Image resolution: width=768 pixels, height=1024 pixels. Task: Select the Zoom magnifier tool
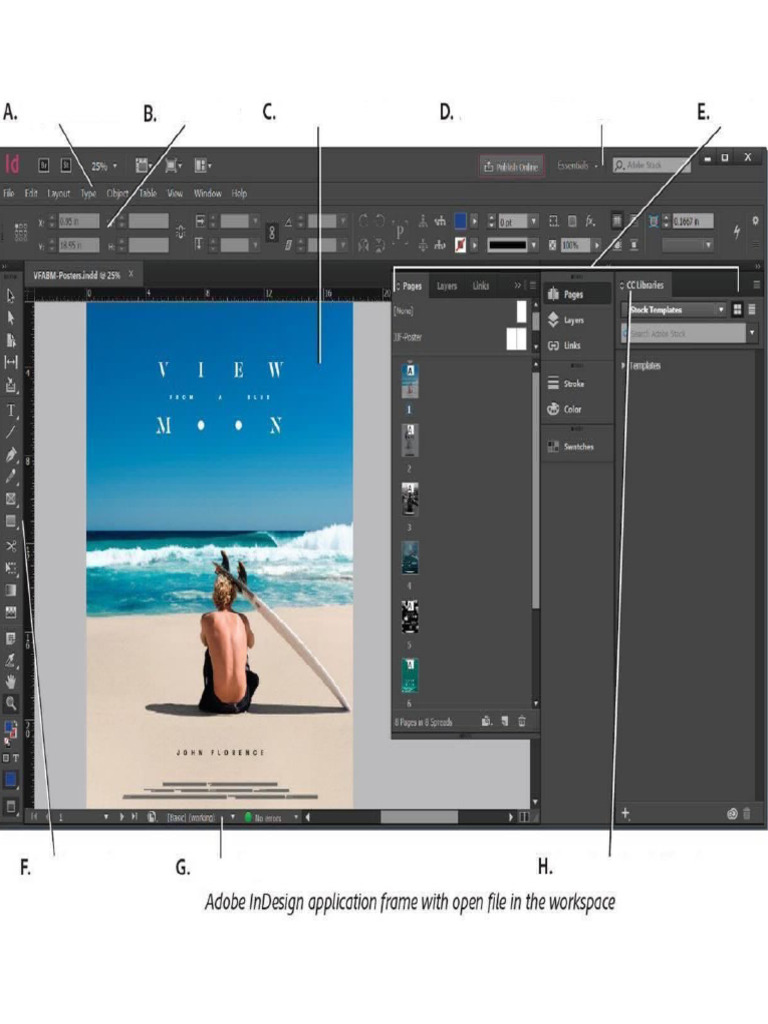coord(11,703)
